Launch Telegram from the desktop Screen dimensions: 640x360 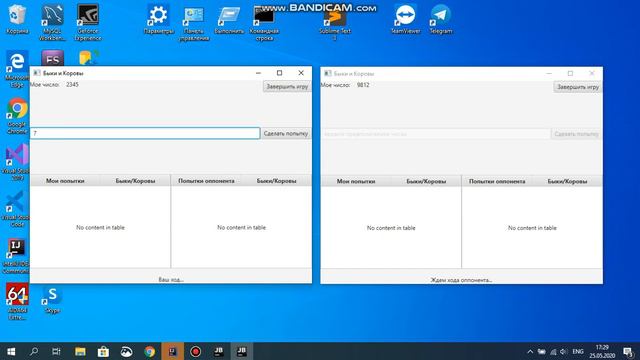441,18
